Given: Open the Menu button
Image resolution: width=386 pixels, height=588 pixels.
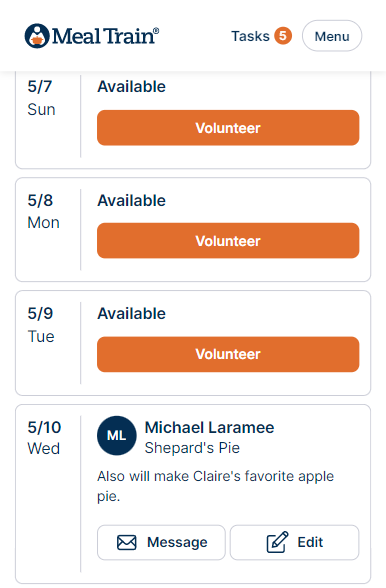Looking at the screenshot, I should pos(332,36).
